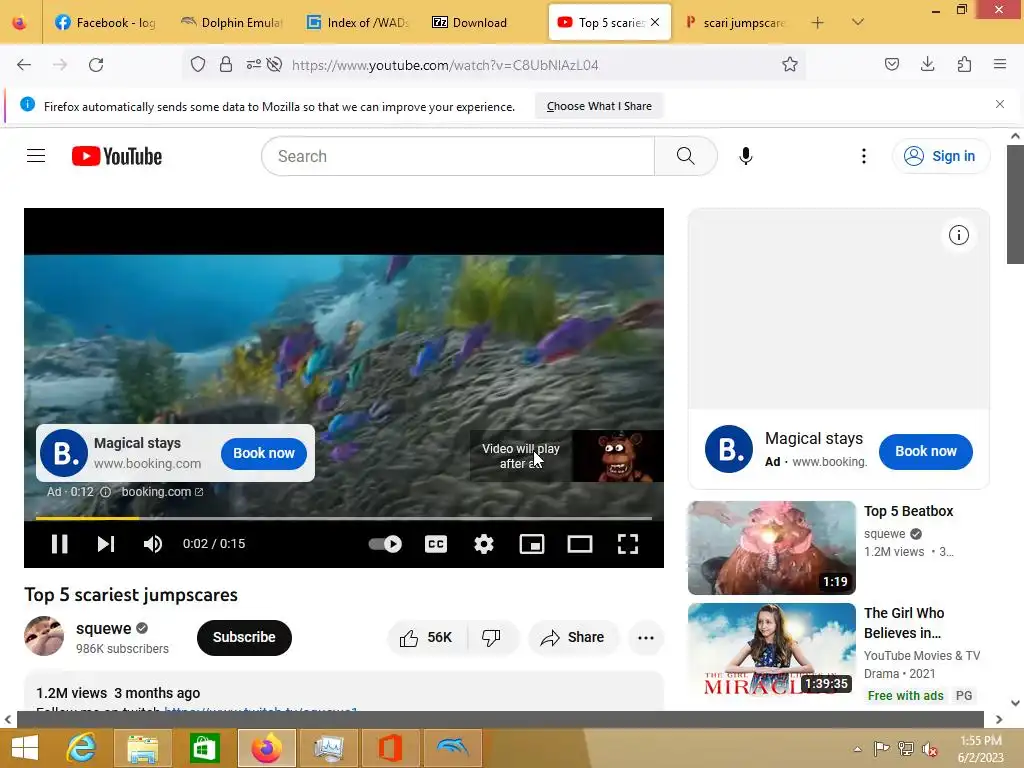The image size is (1024, 768).
Task: Open Firefox application menu
Action: [1000, 64]
